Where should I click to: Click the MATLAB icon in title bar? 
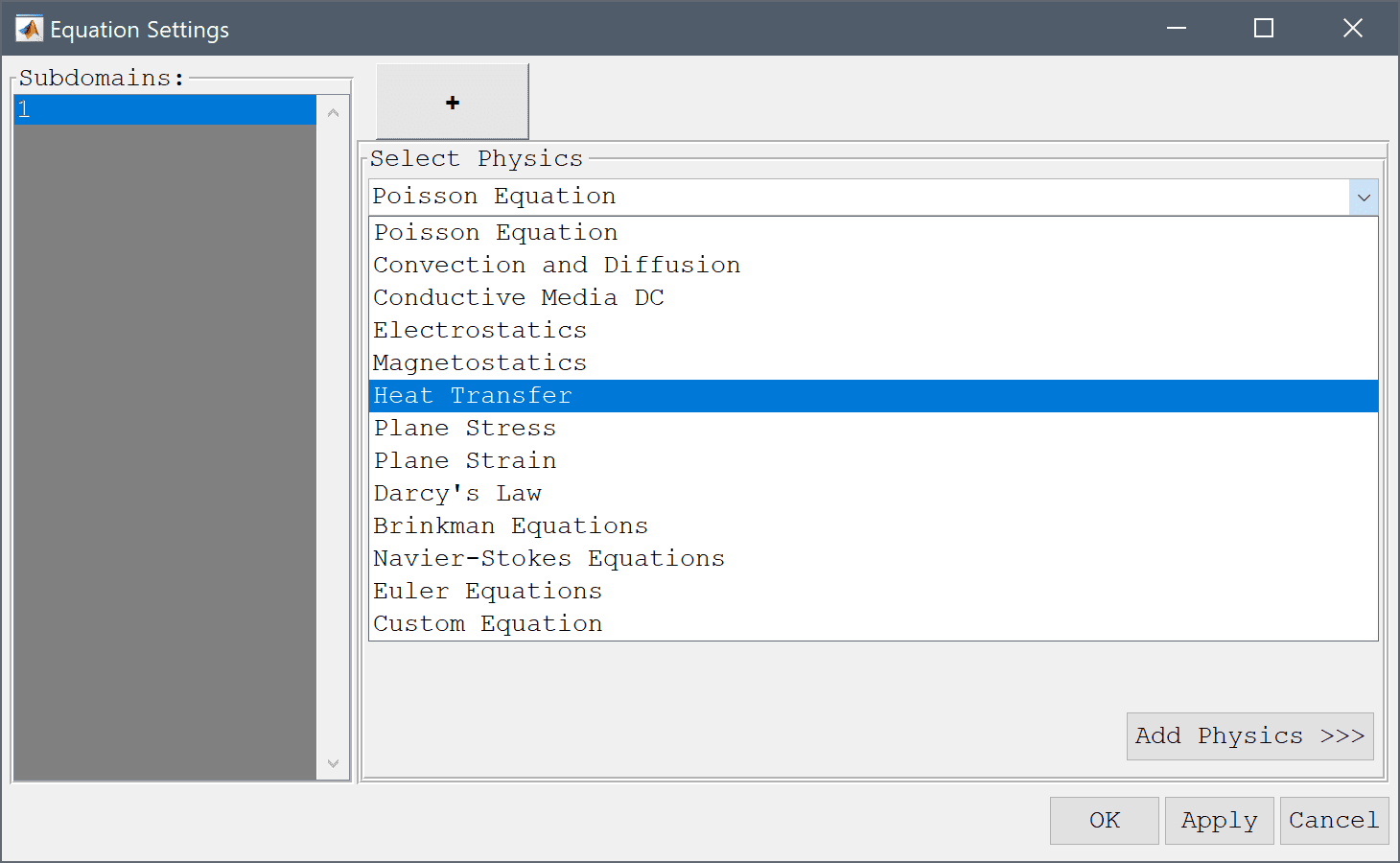29,29
